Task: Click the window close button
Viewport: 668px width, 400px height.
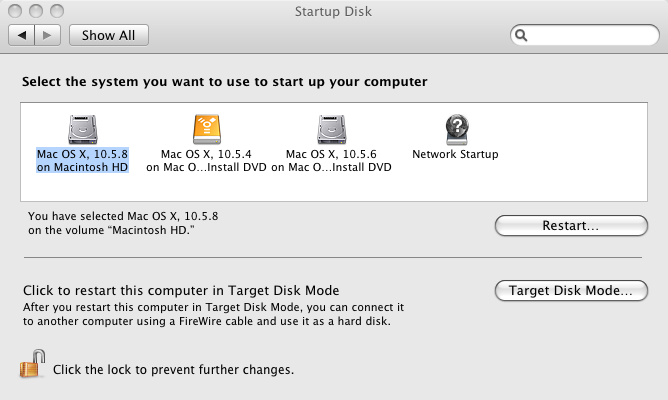Action: point(15,11)
